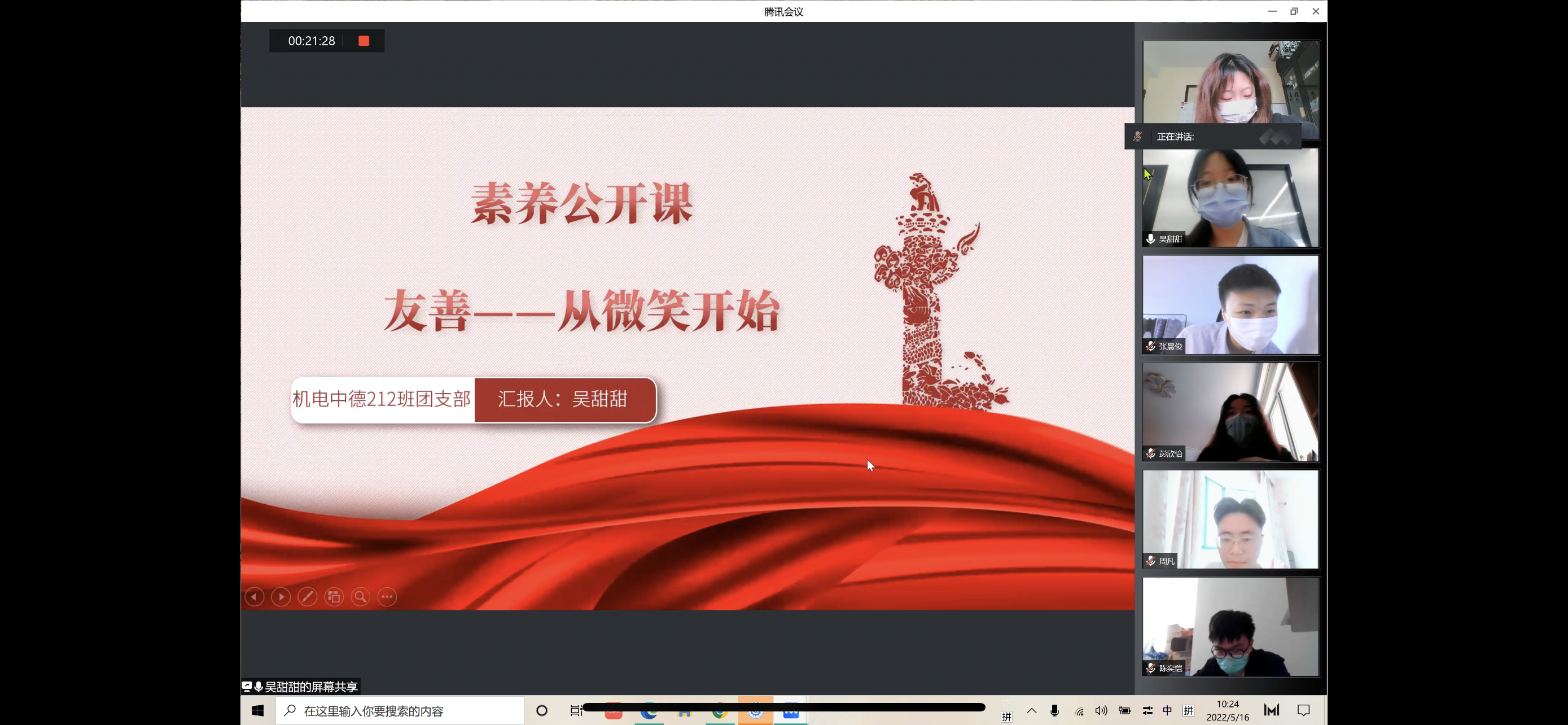Open the slideshow pen tool
Viewport: 1568px width, 725px height.
pos(308,597)
